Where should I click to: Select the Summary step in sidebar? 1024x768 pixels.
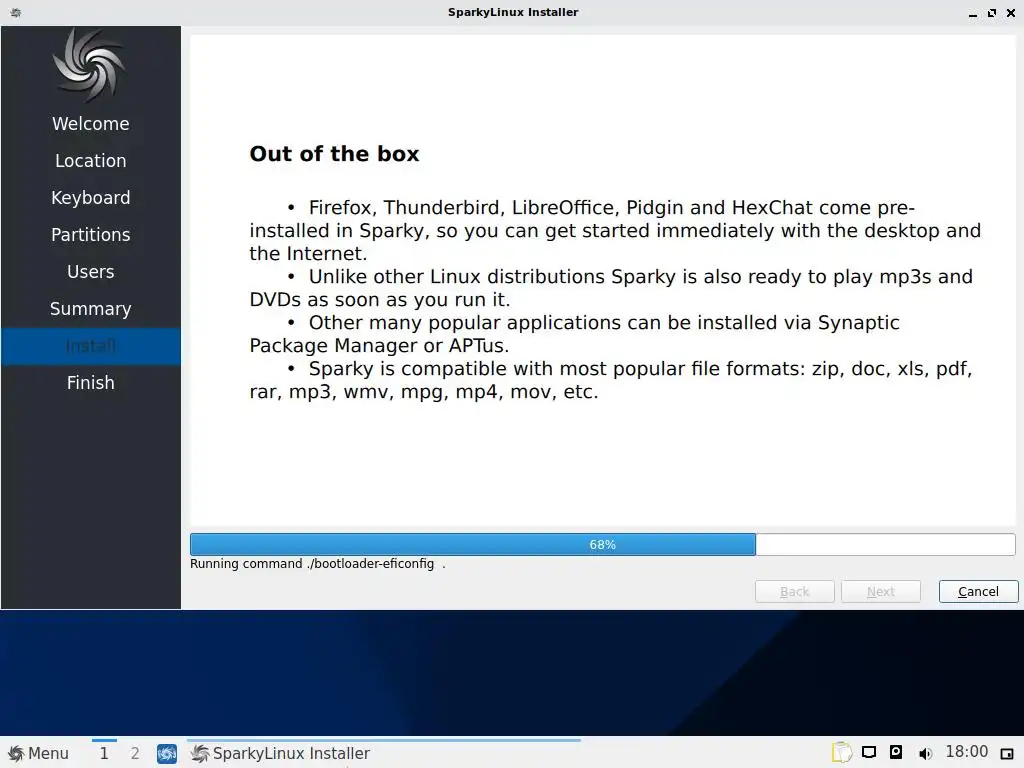91,308
